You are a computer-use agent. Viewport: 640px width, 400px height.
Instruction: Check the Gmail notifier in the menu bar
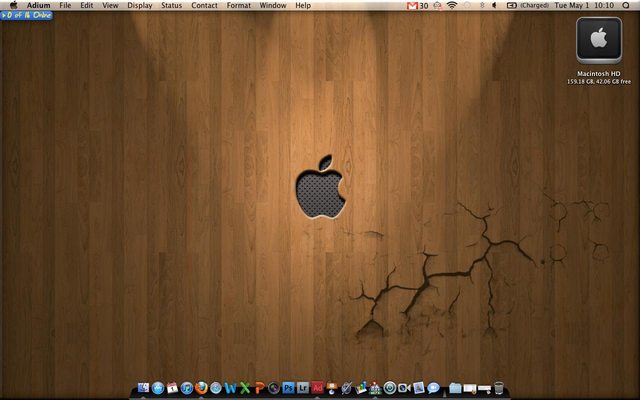point(417,5)
